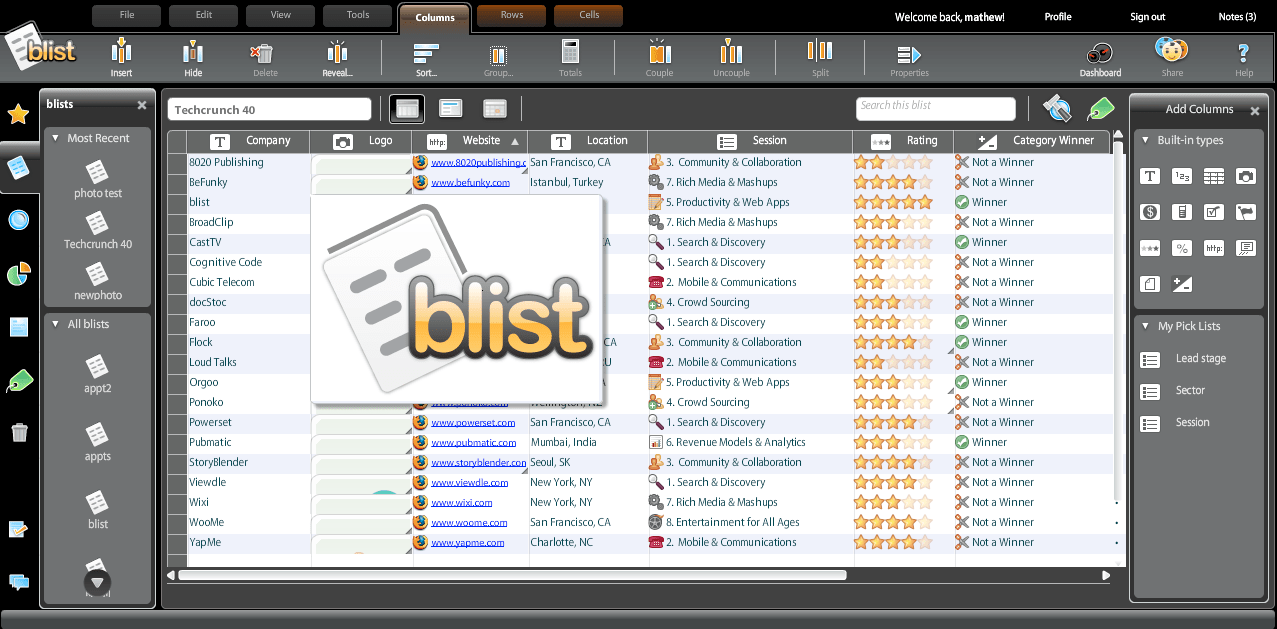
Task: Expand the All blists section
Action: click(57, 324)
